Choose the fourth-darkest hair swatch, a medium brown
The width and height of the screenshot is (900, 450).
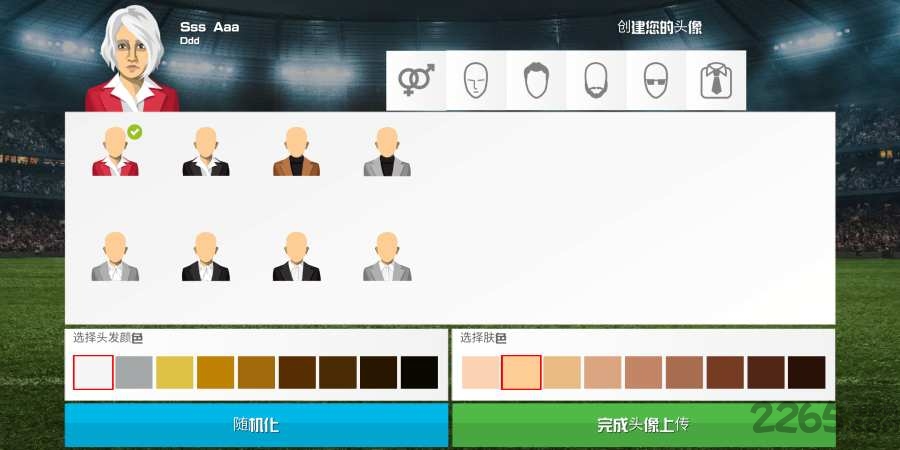click(x=297, y=373)
